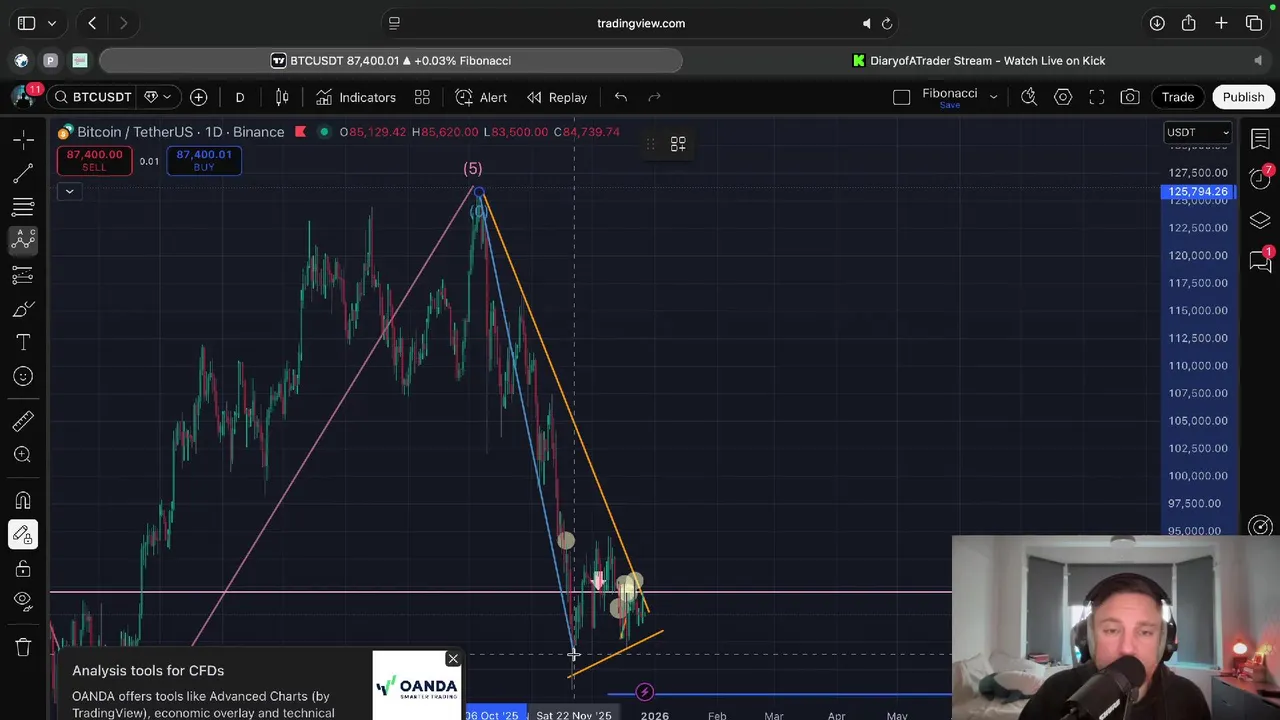Viewport: 1280px width, 720px height.
Task: Start bar Replay mode
Action: [x=557, y=97]
